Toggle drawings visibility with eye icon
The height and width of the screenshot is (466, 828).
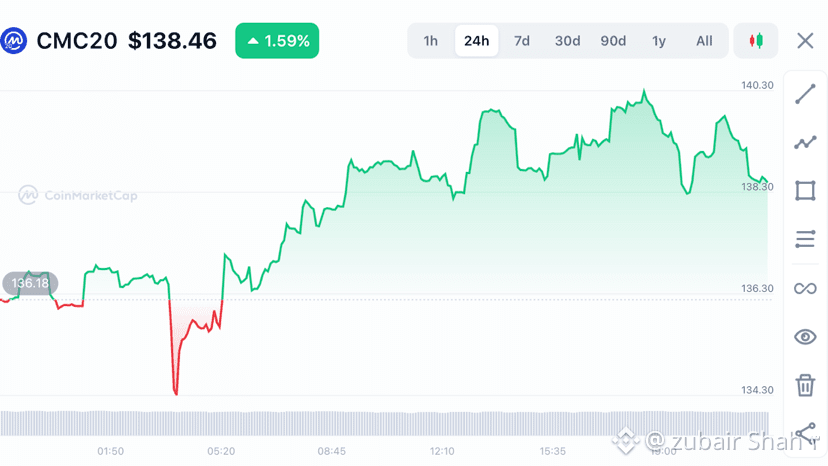(x=805, y=337)
